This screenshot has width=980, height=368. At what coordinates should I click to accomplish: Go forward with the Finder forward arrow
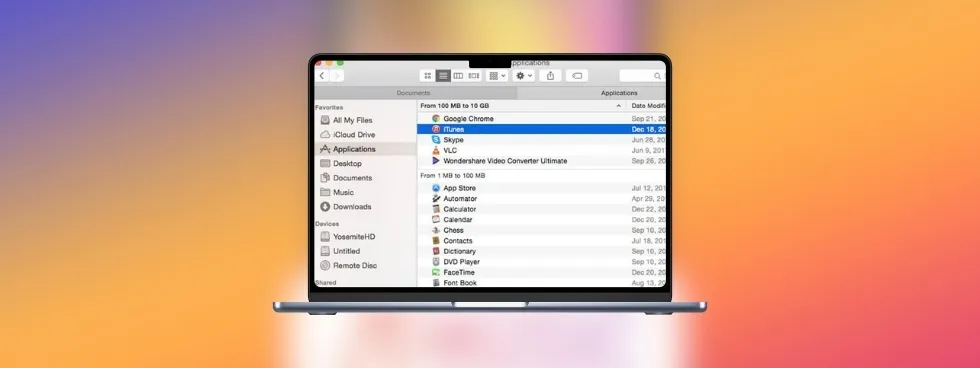pos(337,76)
